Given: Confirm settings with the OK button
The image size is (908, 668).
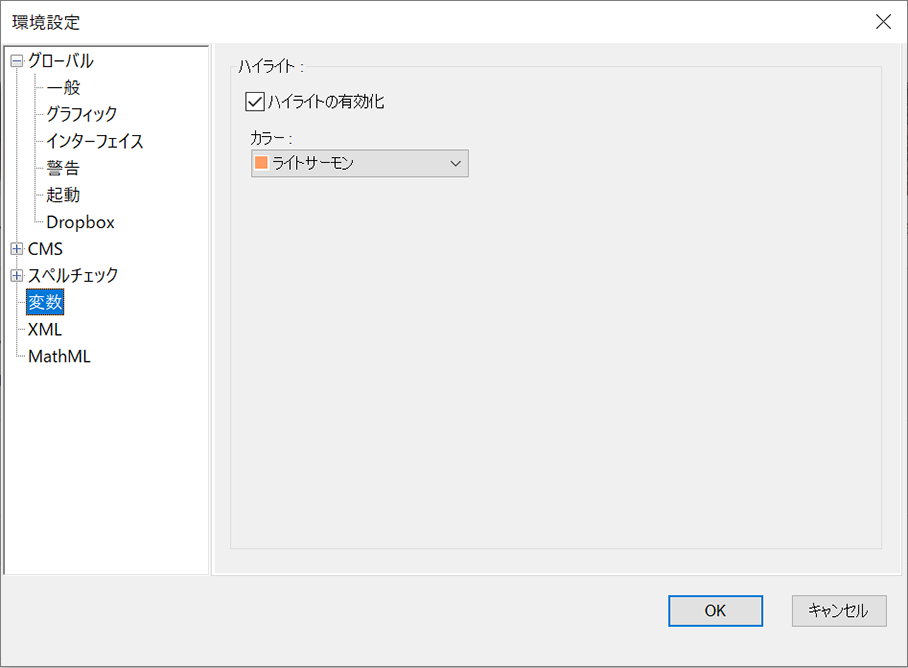Looking at the screenshot, I should tap(715, 611).
